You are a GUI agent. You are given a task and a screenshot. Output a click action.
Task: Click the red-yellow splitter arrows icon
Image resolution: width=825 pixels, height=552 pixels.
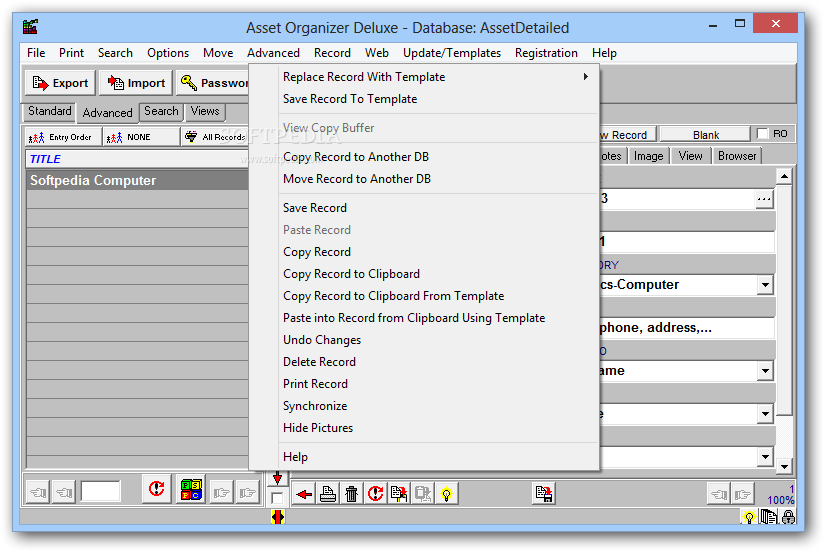[278, 517]
